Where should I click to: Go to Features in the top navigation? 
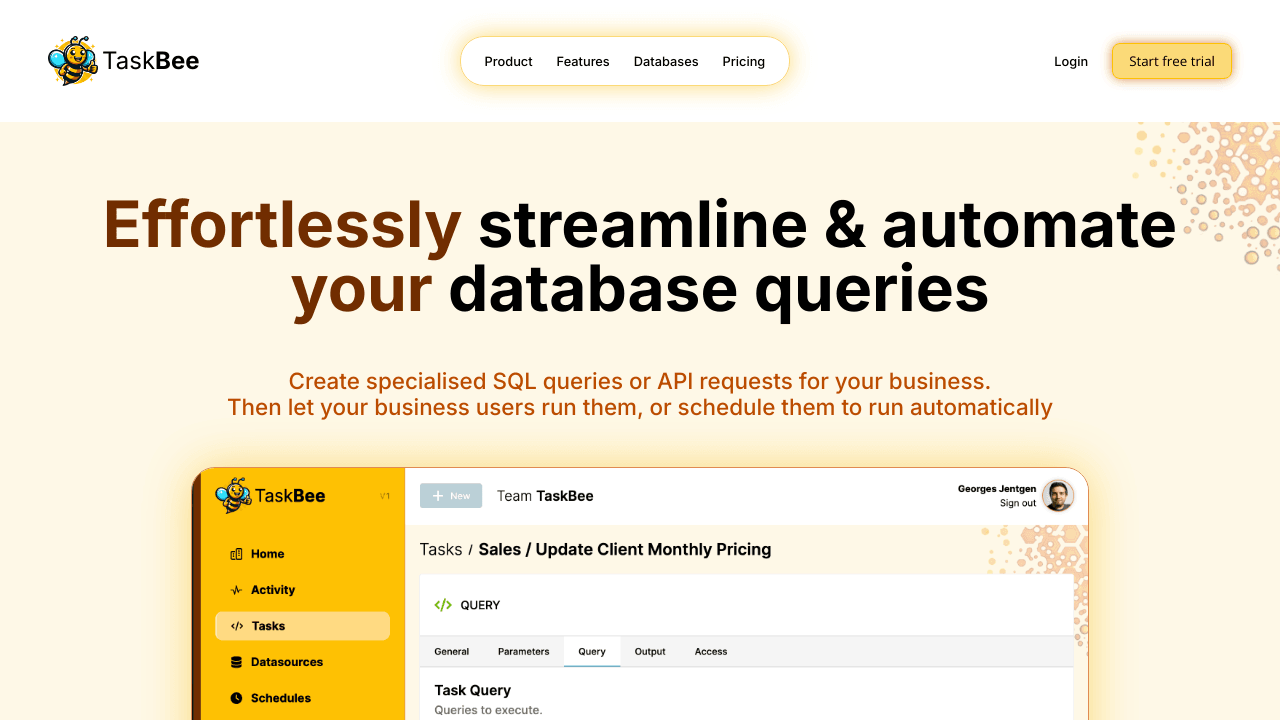point(583,61)
